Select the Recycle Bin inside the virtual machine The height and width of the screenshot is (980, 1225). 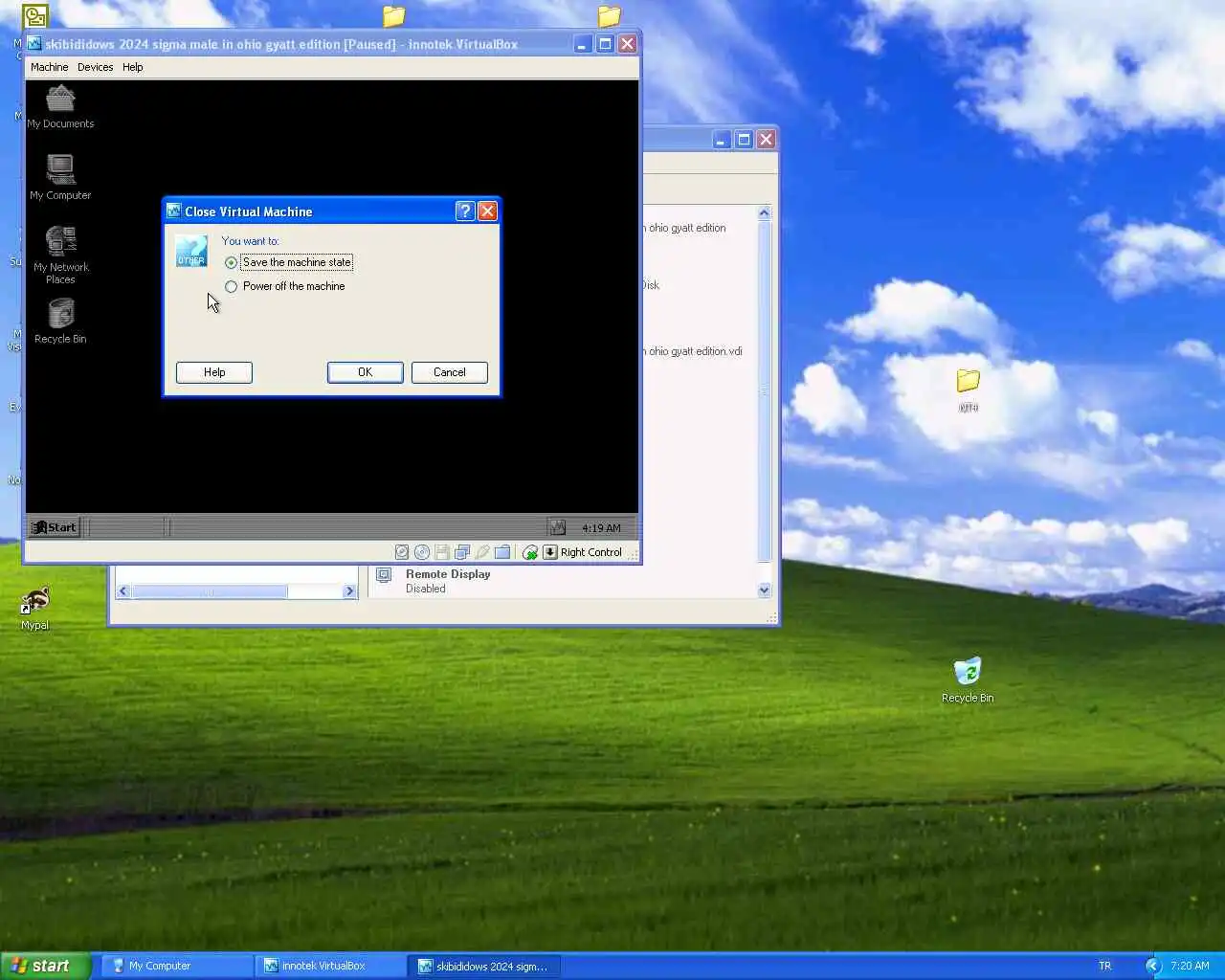pos(60,321)
